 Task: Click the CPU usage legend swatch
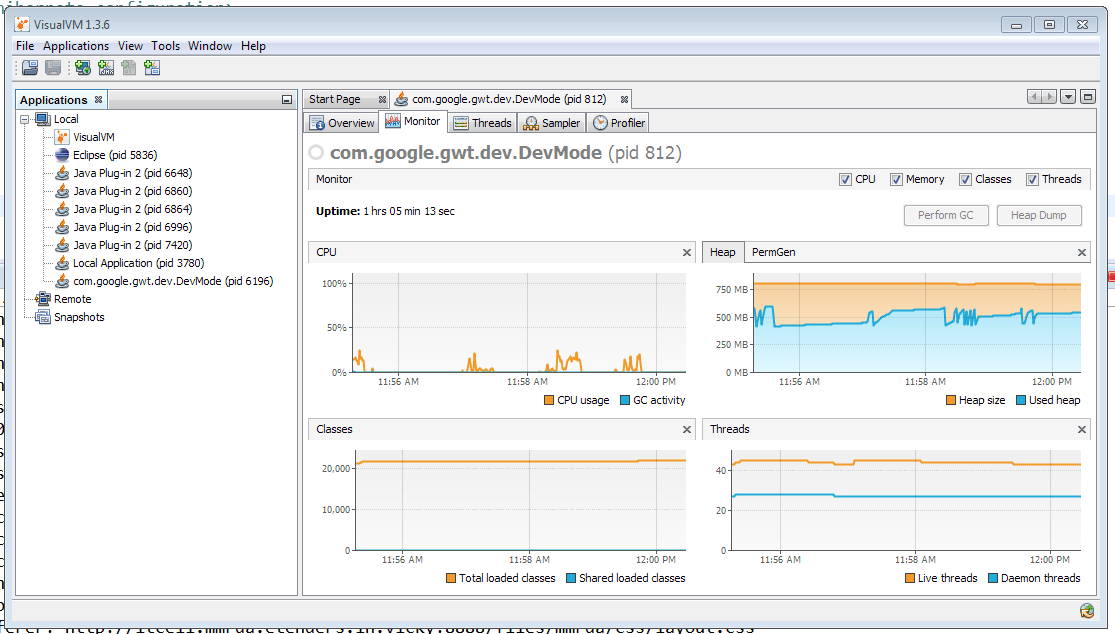point(549,400)
